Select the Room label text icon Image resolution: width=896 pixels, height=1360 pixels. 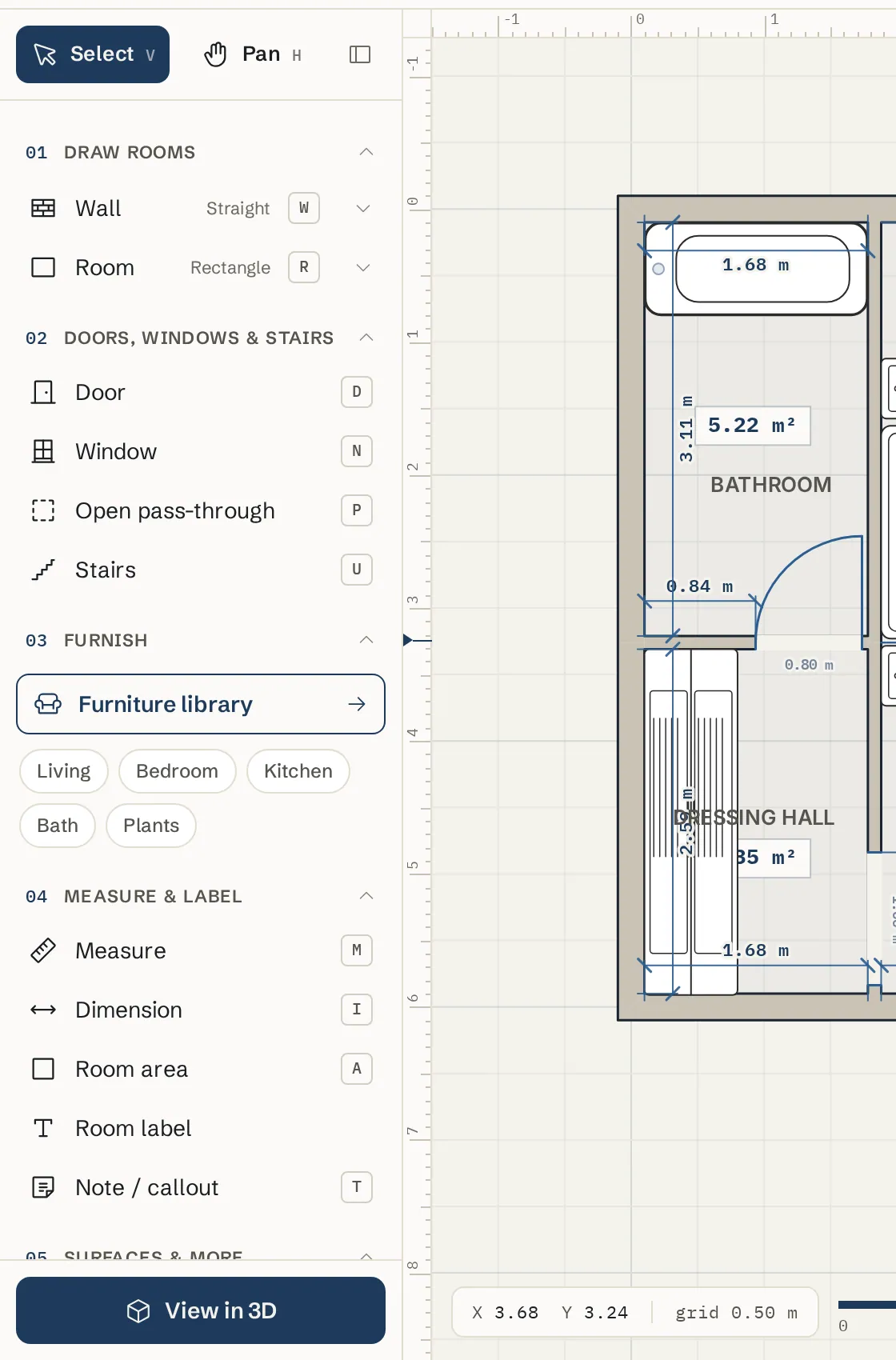[43, 1128]
